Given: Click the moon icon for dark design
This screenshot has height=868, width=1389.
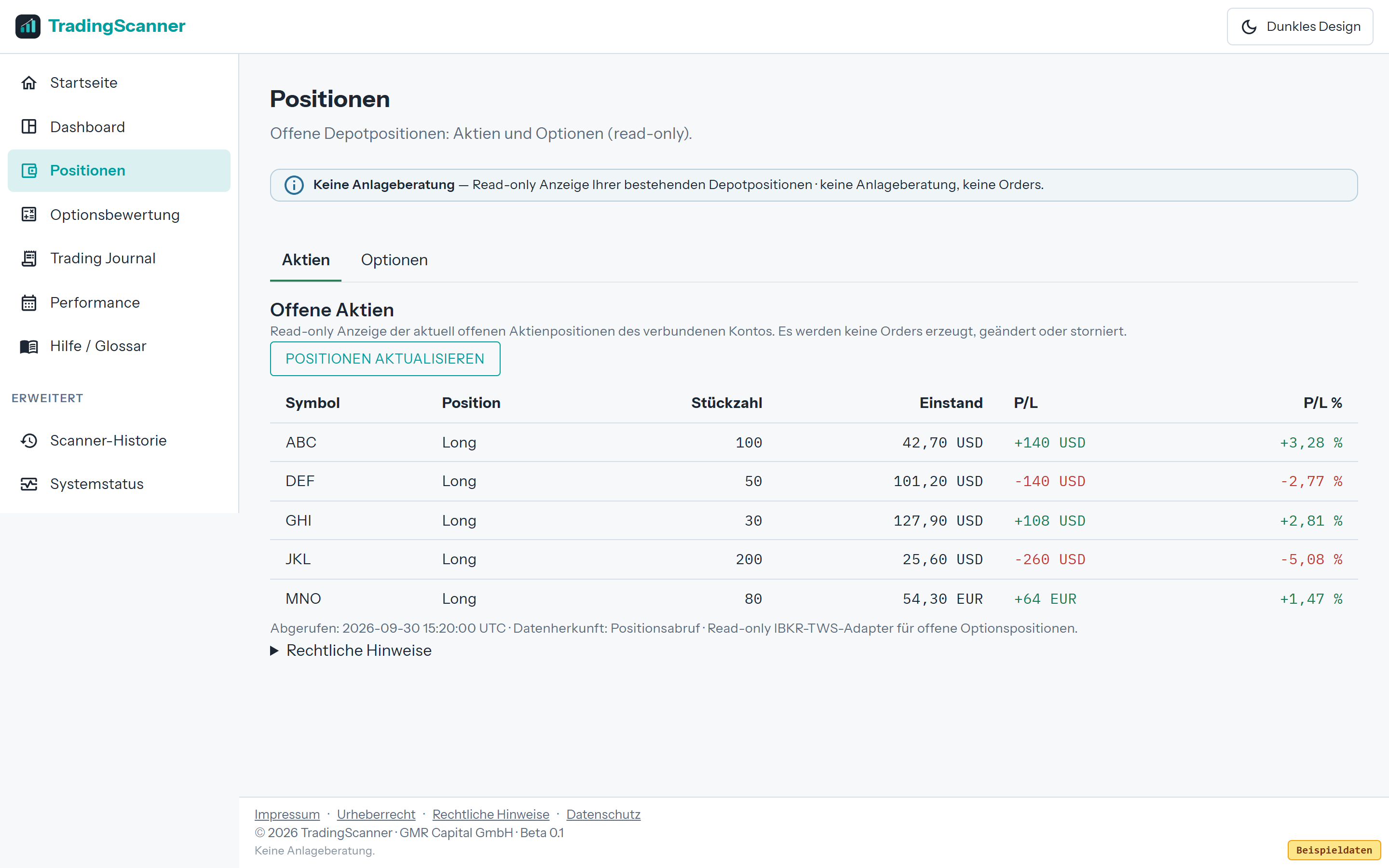Looking at the screenshot, I should [1249, 27].
